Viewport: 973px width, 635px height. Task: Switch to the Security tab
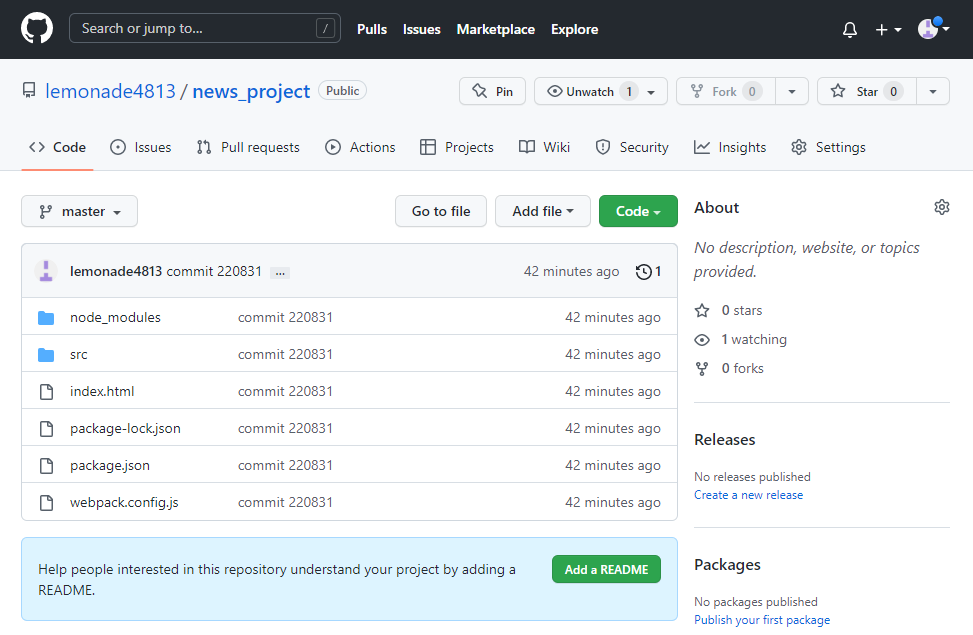(x=632, y=147)
